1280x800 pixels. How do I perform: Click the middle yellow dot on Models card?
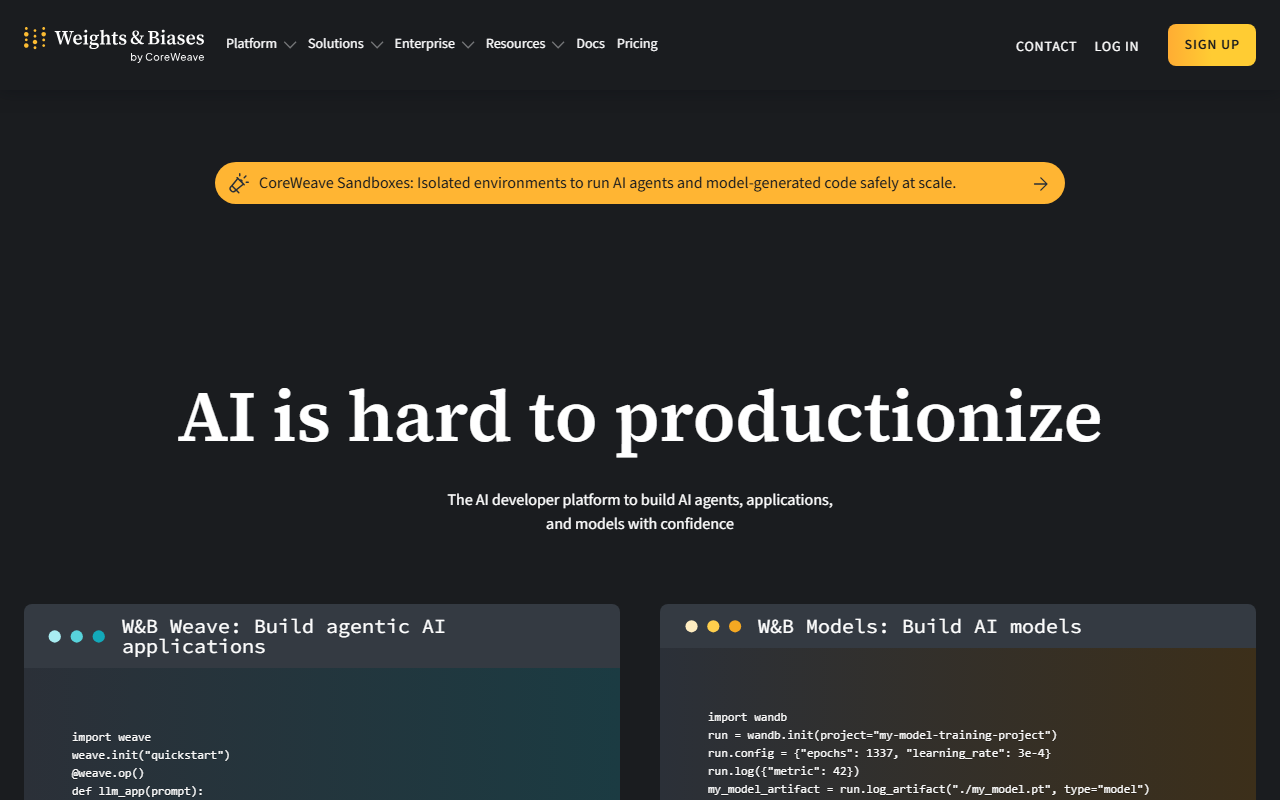pyautogui.click(x=713, y=626)
